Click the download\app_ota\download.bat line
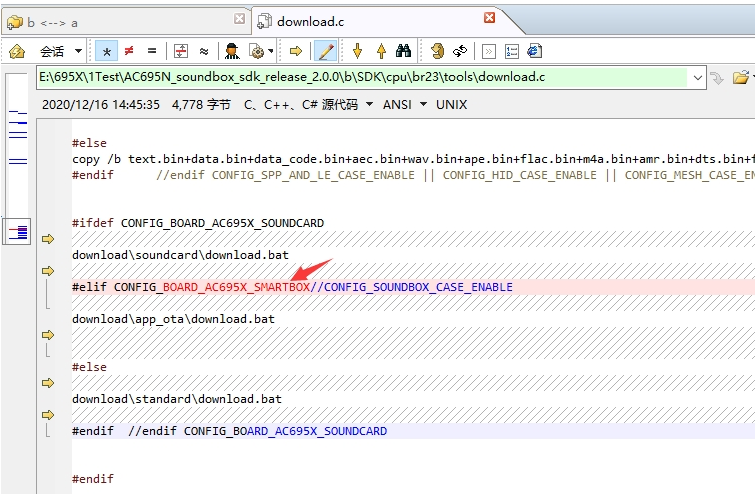755x502 pixels. pos(173,319)
